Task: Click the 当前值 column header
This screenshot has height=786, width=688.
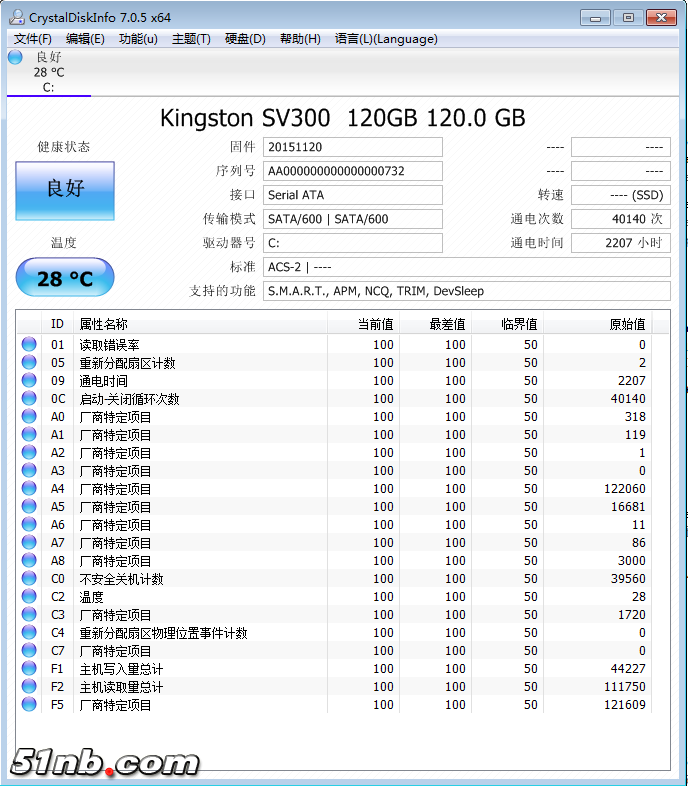Action: 364,324
